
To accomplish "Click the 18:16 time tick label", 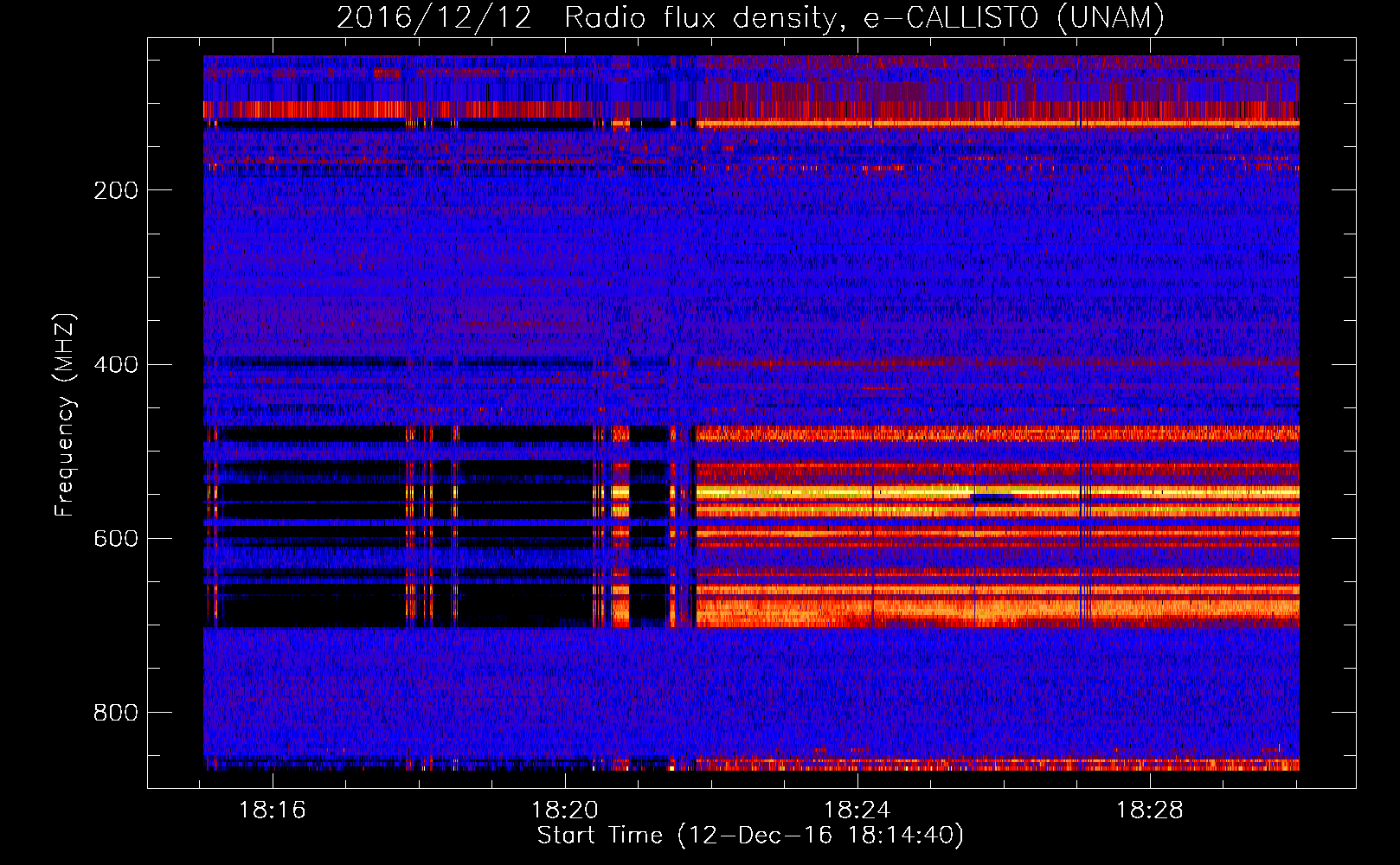I will [x=273, y=811].
